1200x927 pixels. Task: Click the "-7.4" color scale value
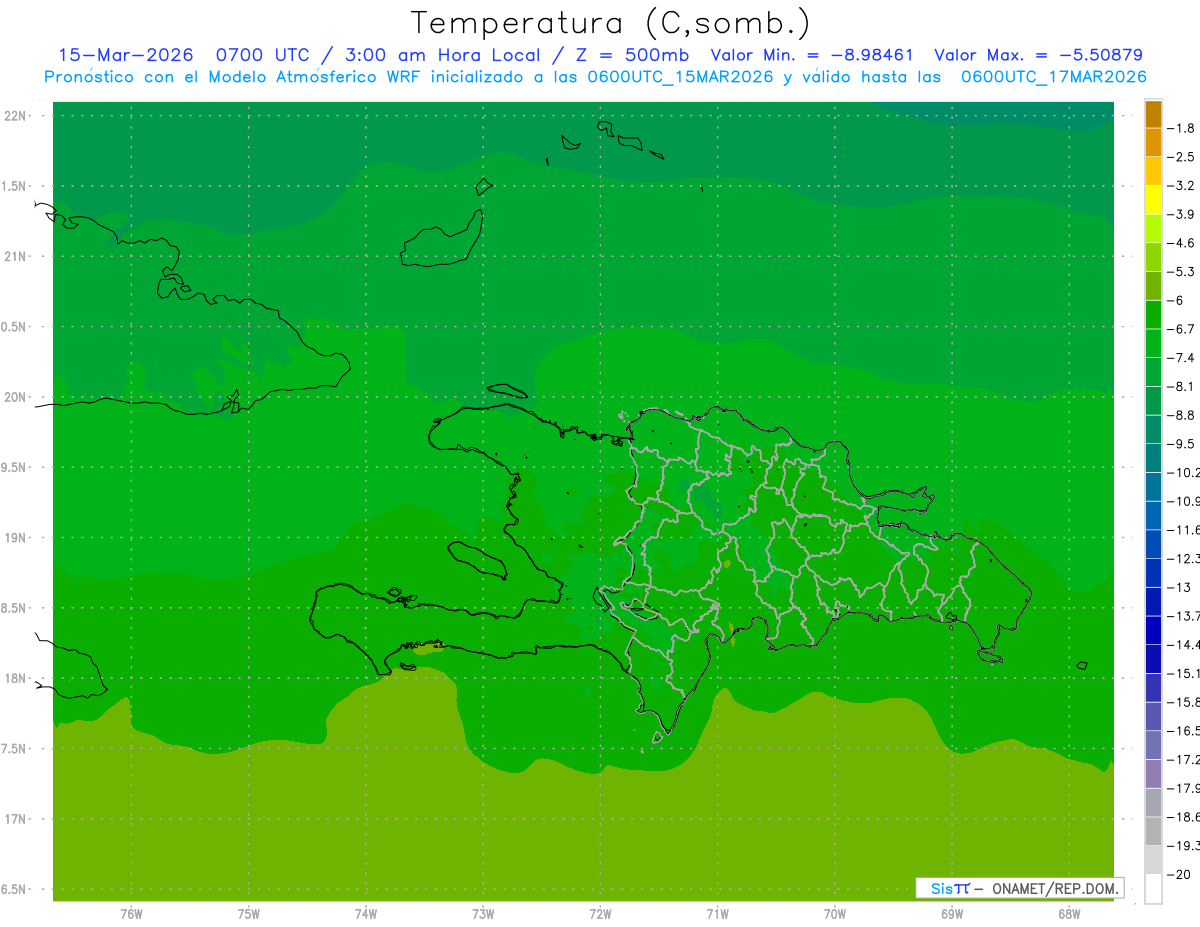coord(1182,358)
